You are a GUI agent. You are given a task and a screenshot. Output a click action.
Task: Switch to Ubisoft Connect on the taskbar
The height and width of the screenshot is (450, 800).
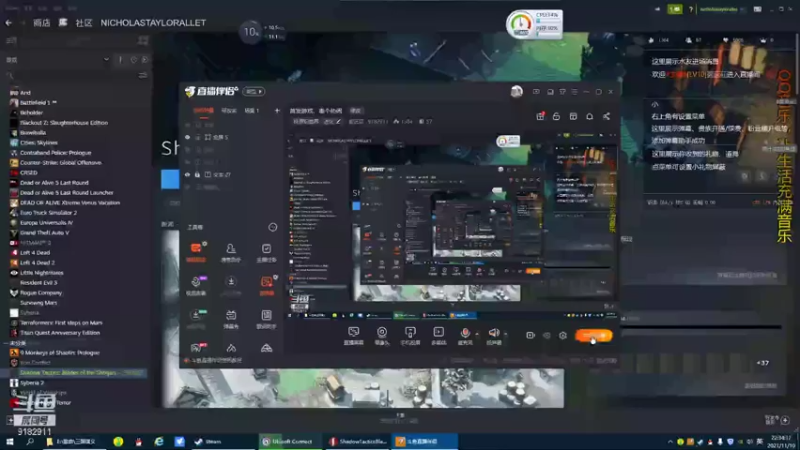tap(288, 441)
